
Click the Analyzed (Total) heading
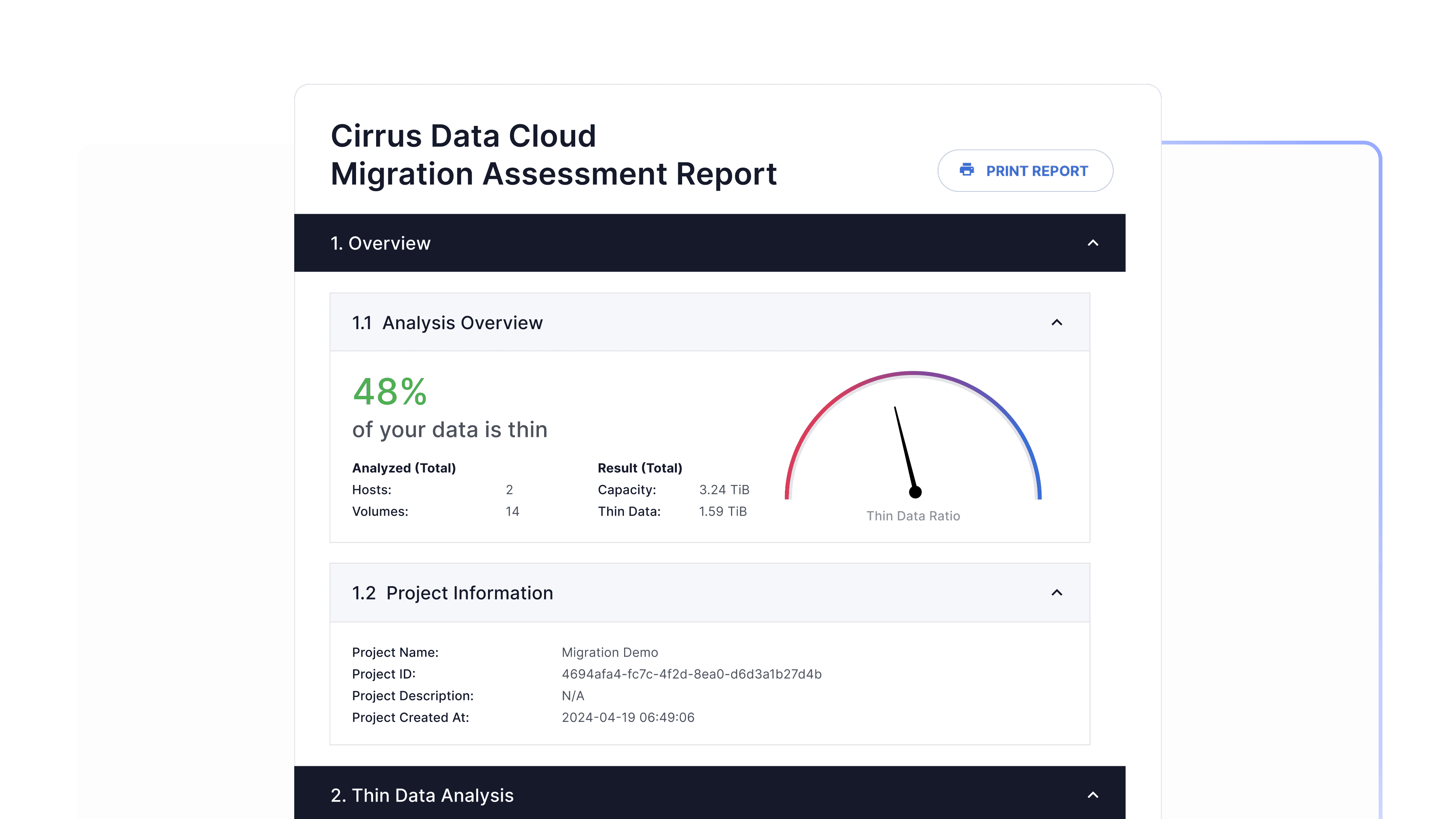coord(404,468)
